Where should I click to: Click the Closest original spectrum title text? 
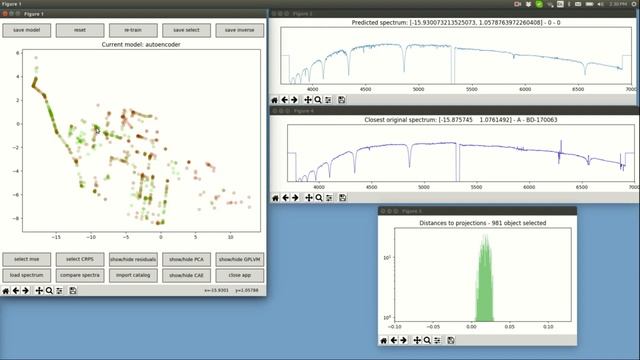click(461, 120)
